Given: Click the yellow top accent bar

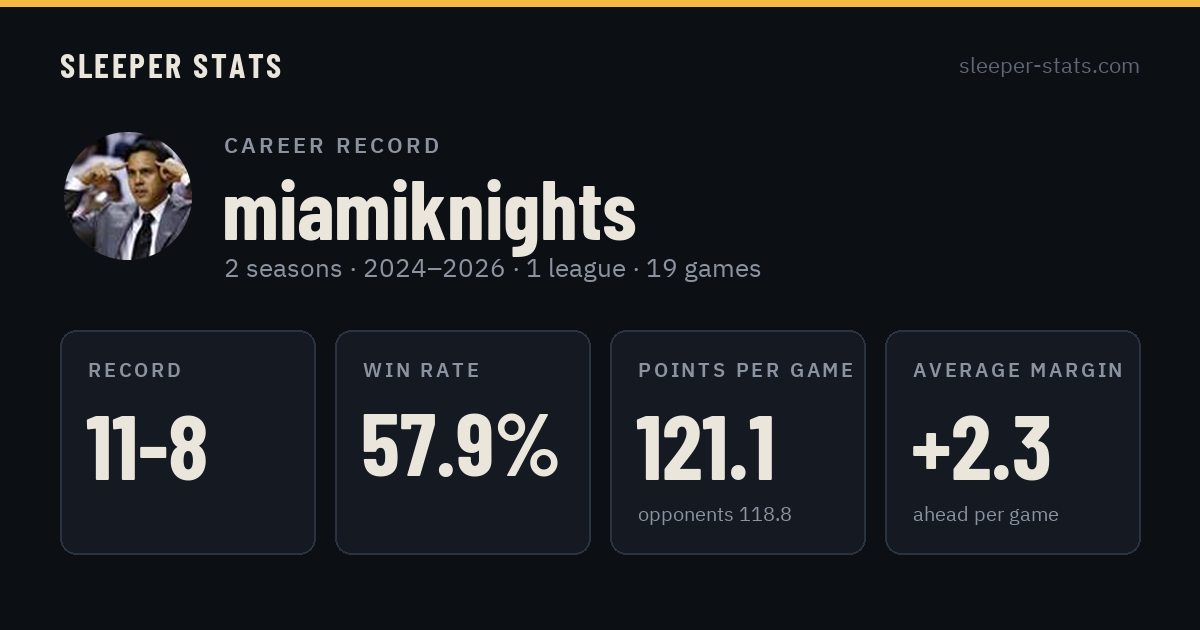Looking at the screenshot, I should point(600,3).
